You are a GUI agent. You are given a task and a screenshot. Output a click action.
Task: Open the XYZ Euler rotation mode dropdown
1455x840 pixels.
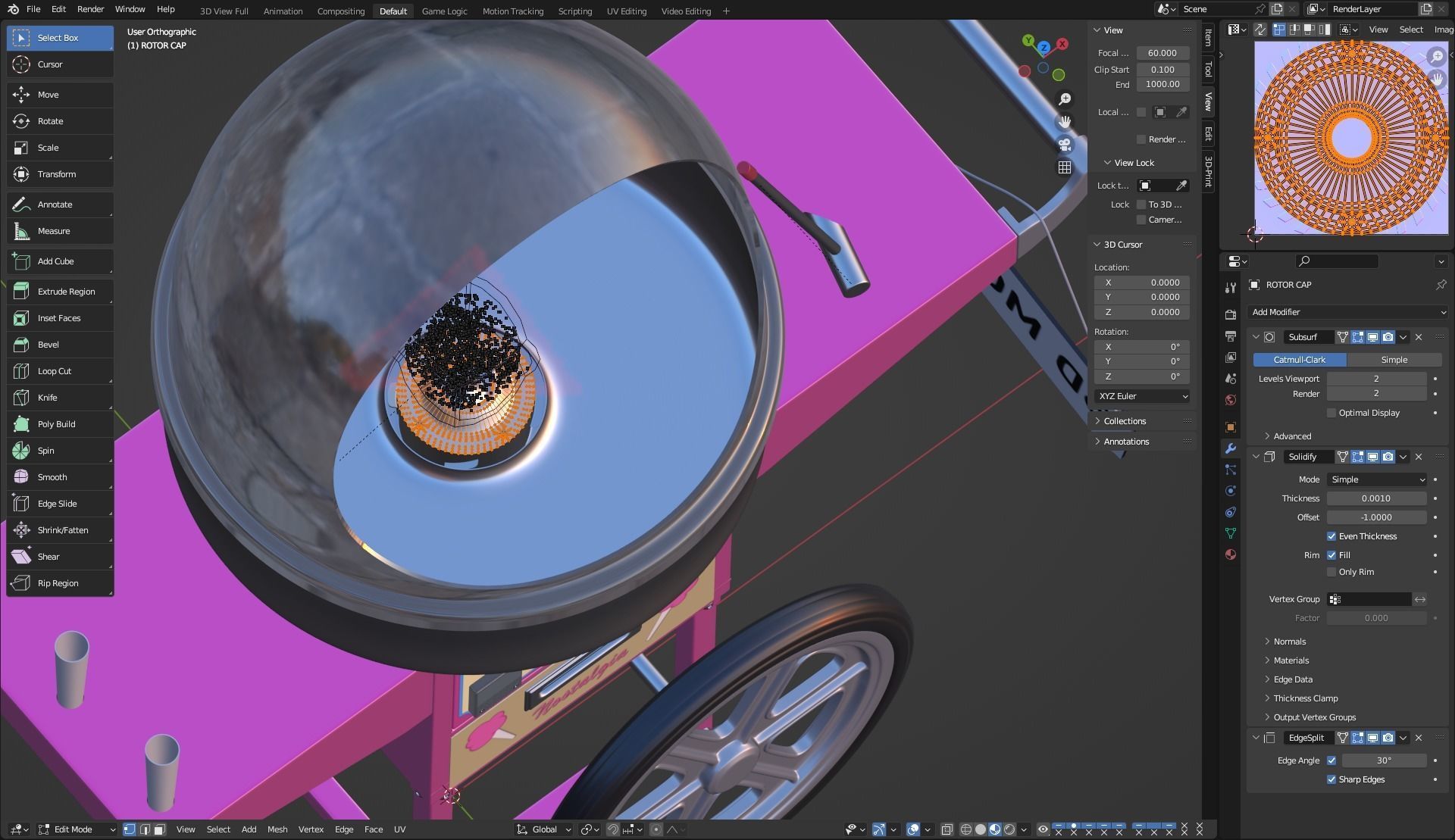click(1142, 396)
